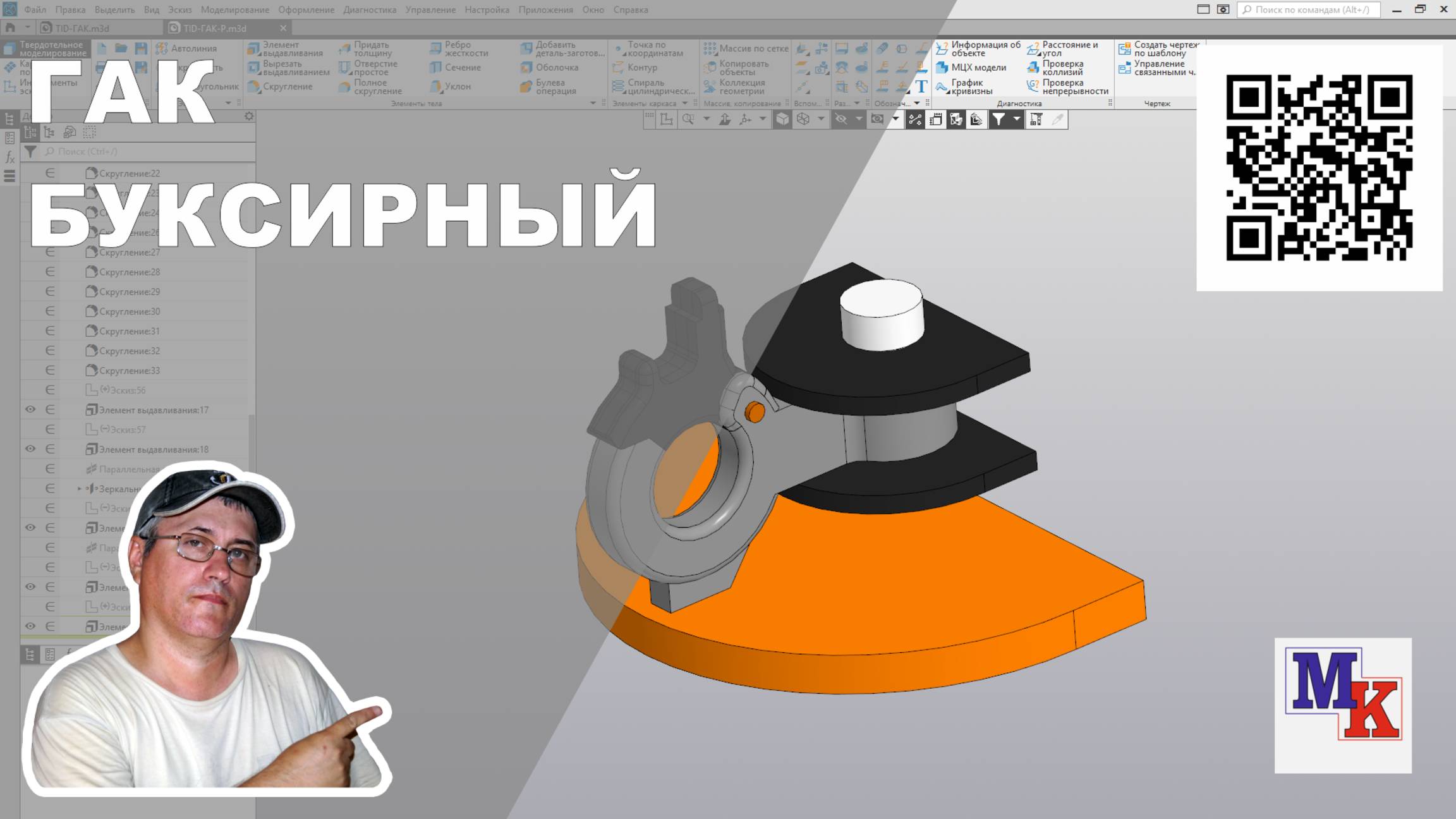Expand the Обознач... ribbon group dropdown
The width and height of the screenshot is (1456, 819).
[917, 104]
